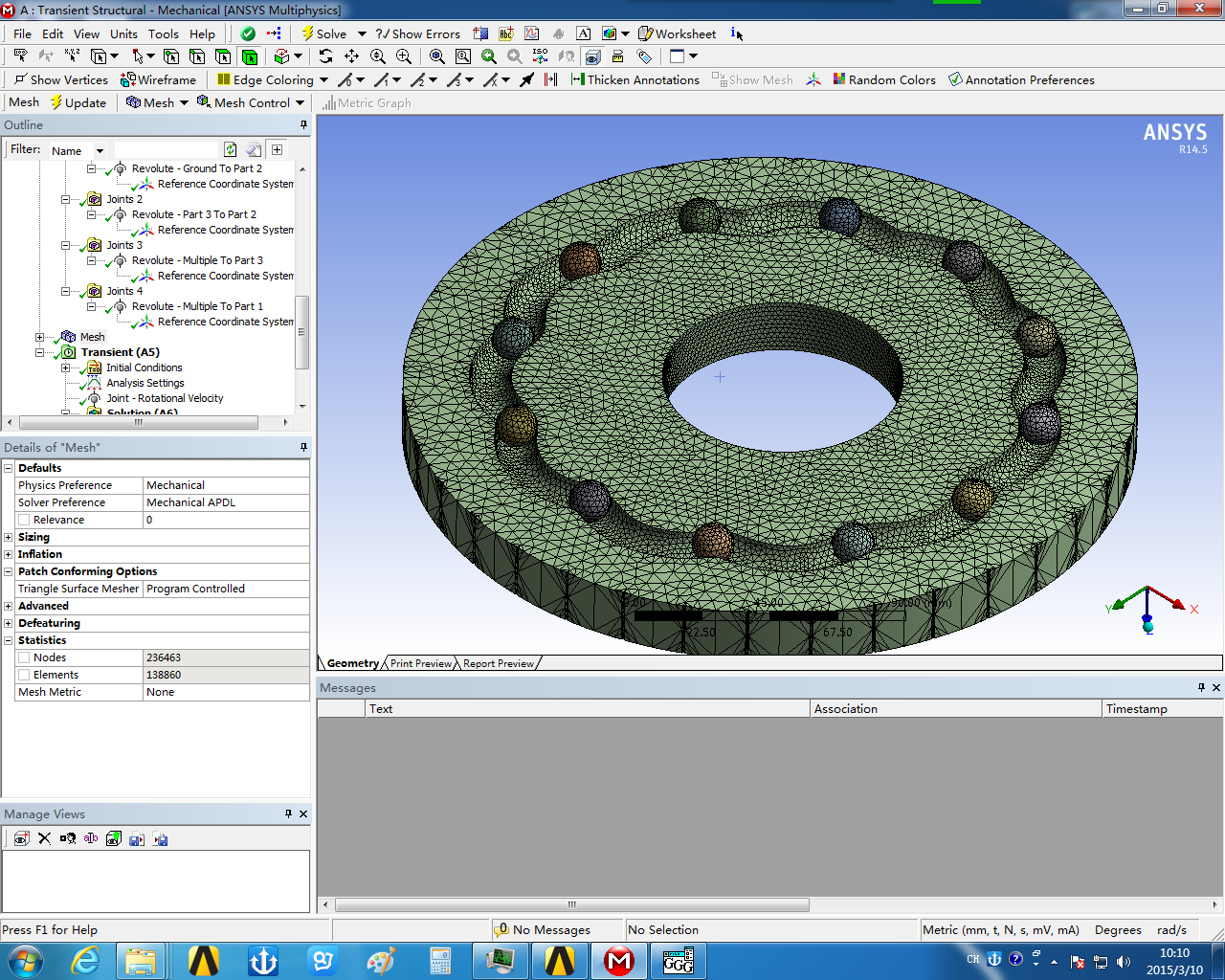
Task: Expand the Defeaturing section in Details
Action: 9,623
